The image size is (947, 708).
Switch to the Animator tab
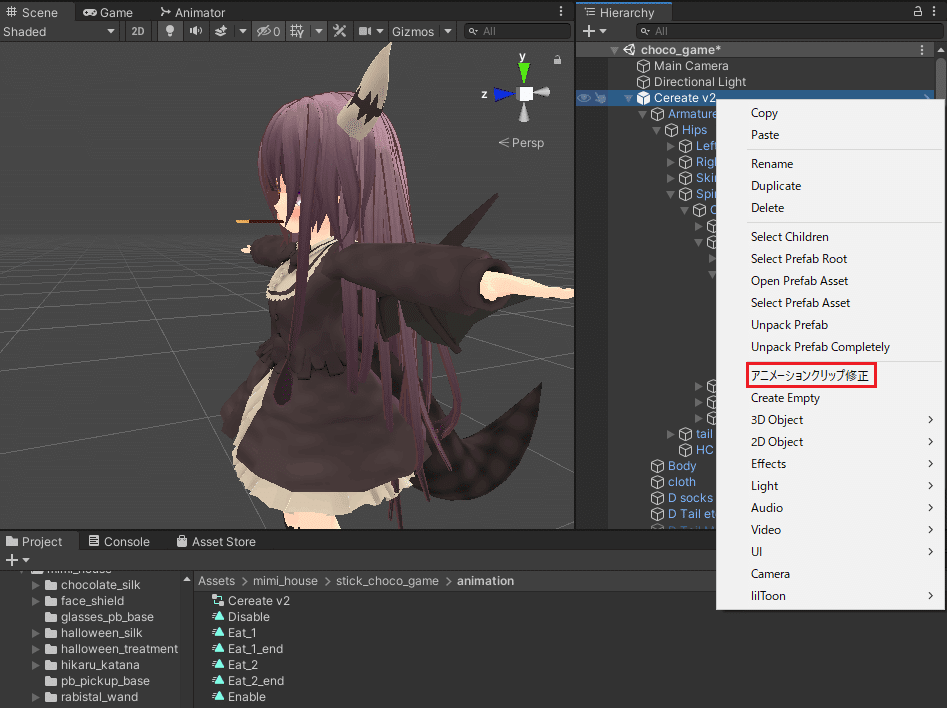tap(193, 12)
